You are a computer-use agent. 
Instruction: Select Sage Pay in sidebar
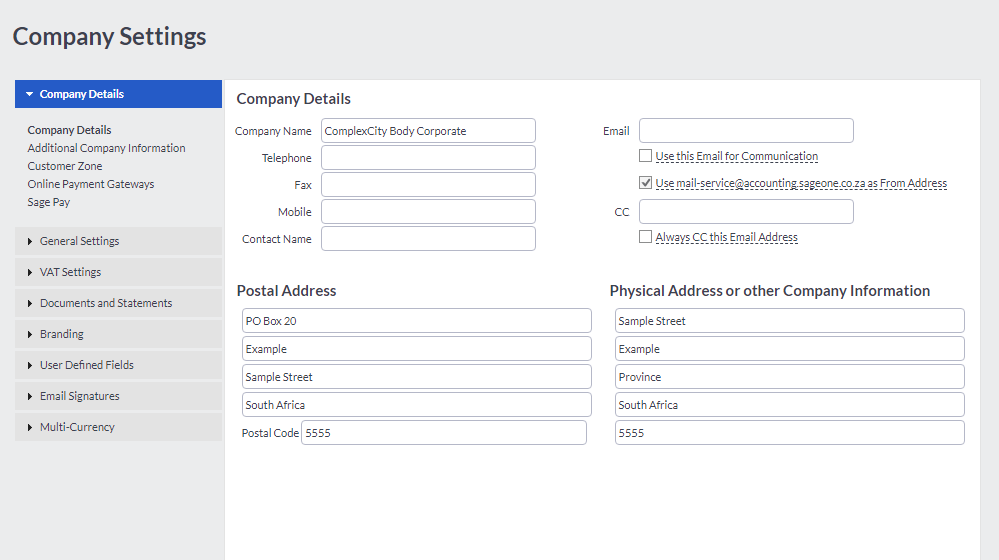[x=49, y=202]
